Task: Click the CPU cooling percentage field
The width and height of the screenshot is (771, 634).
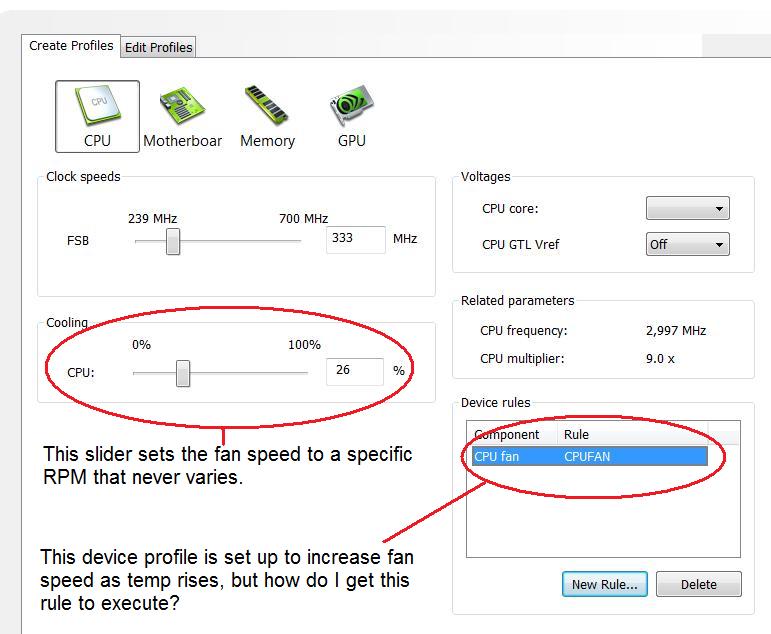Action: (354, 371)
